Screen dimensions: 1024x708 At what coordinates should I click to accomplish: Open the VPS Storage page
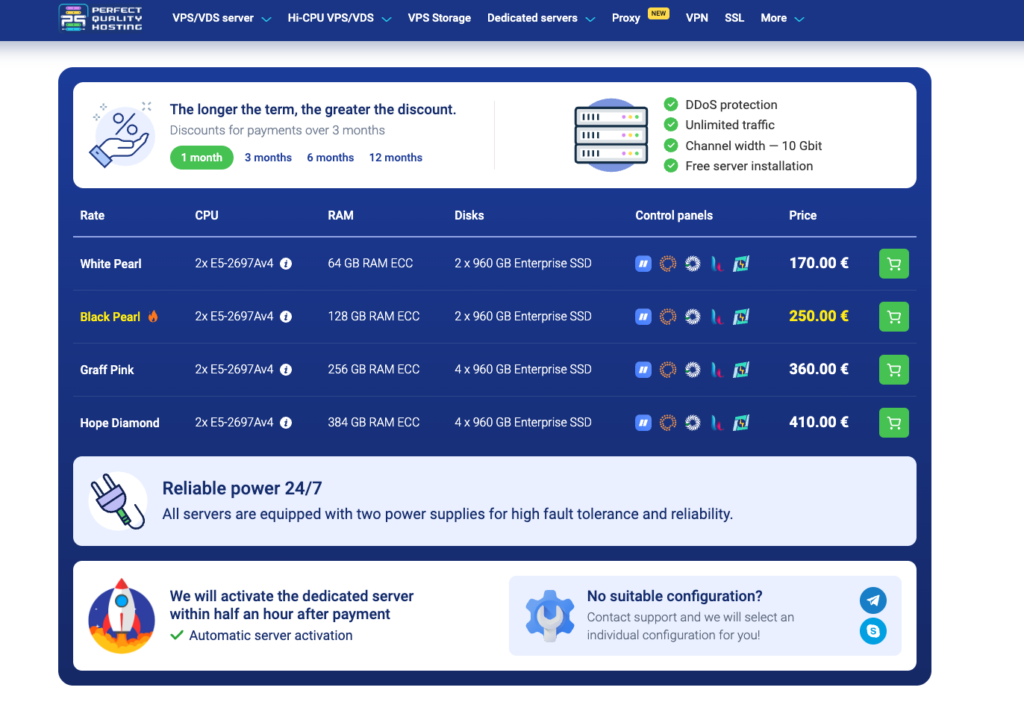coord(439,18)
